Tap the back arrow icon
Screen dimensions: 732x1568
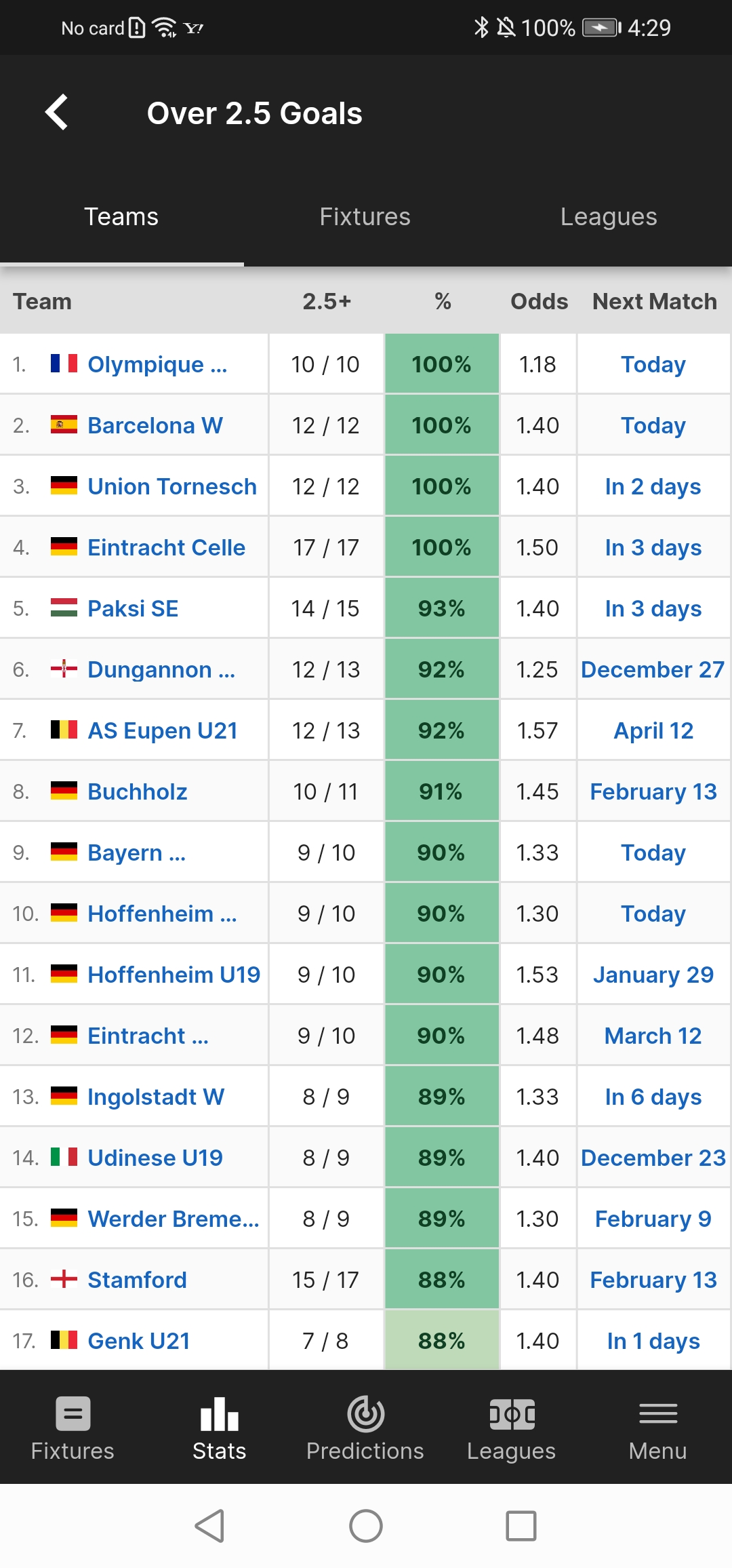point(57,112)
